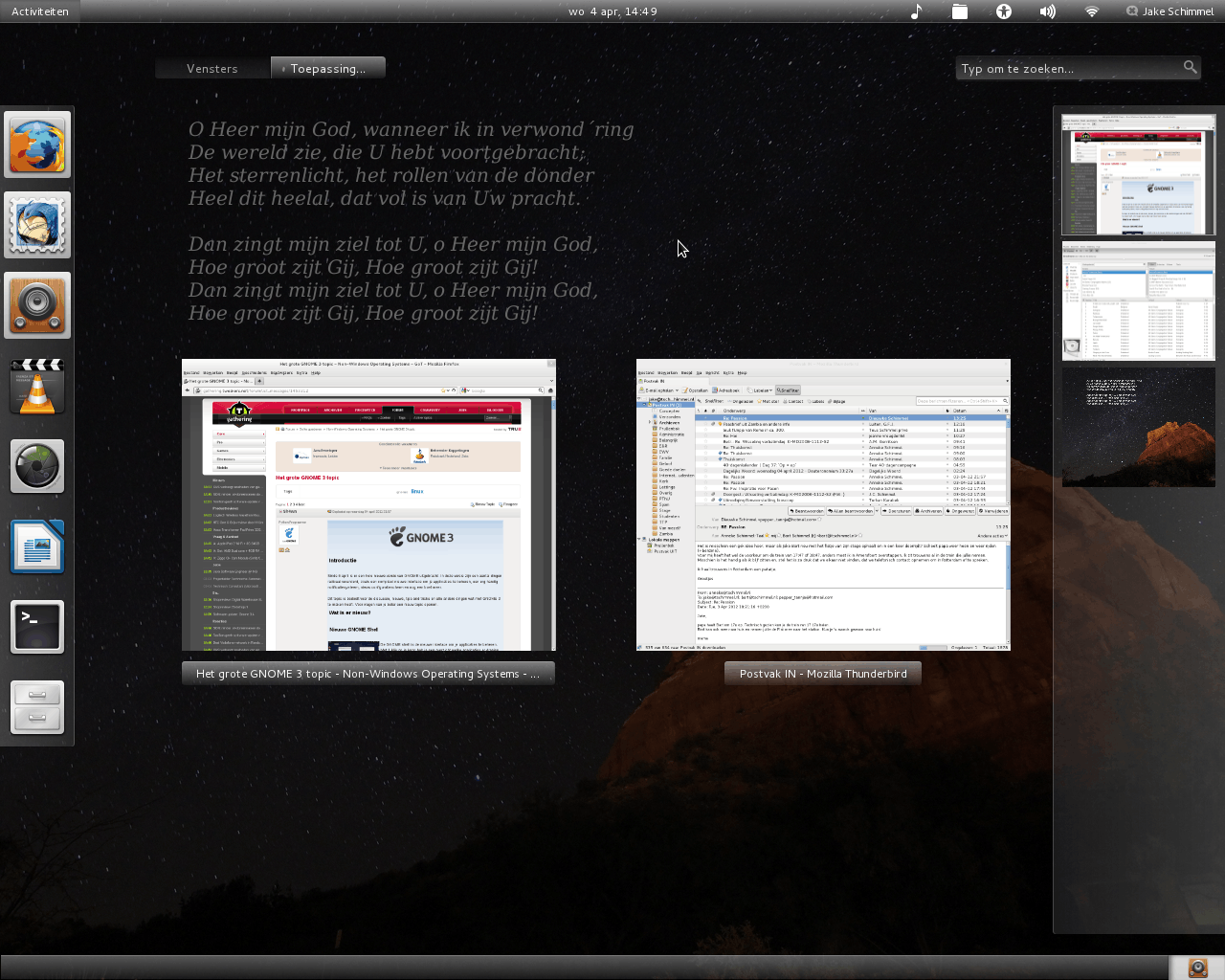1225x980 pixels.
Task: Open the volume menu in top bar
Action: [x=1048, y=11]
